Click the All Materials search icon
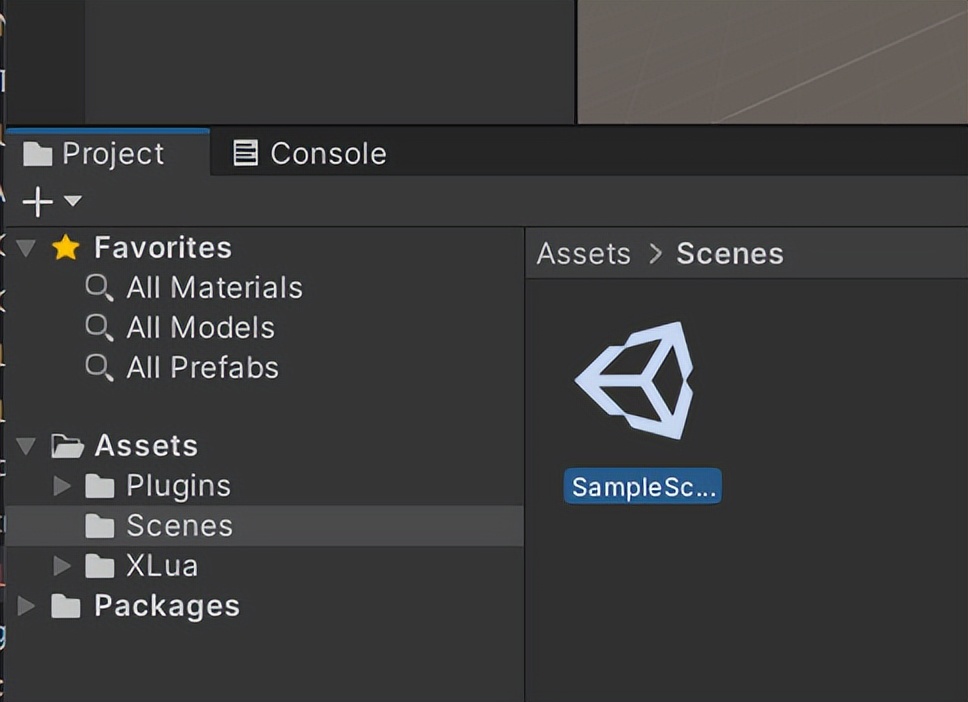968x702 pixels. point(99,288)
